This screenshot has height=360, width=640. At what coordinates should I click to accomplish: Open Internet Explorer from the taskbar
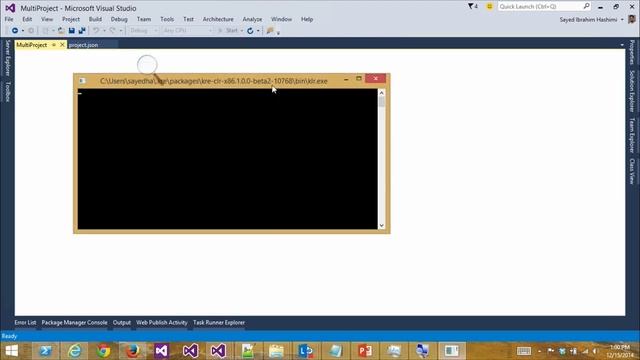pyautogui.click(x=75, y=351)
